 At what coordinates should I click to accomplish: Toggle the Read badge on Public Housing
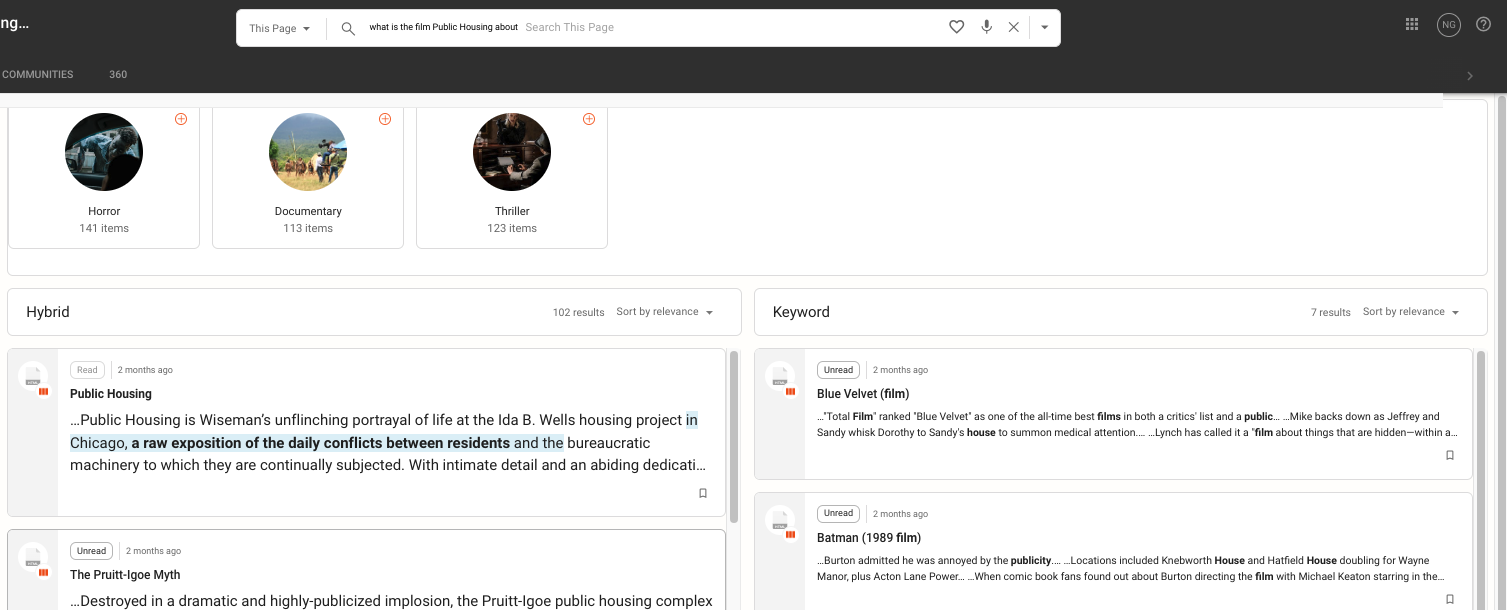(x=88, y=370)
